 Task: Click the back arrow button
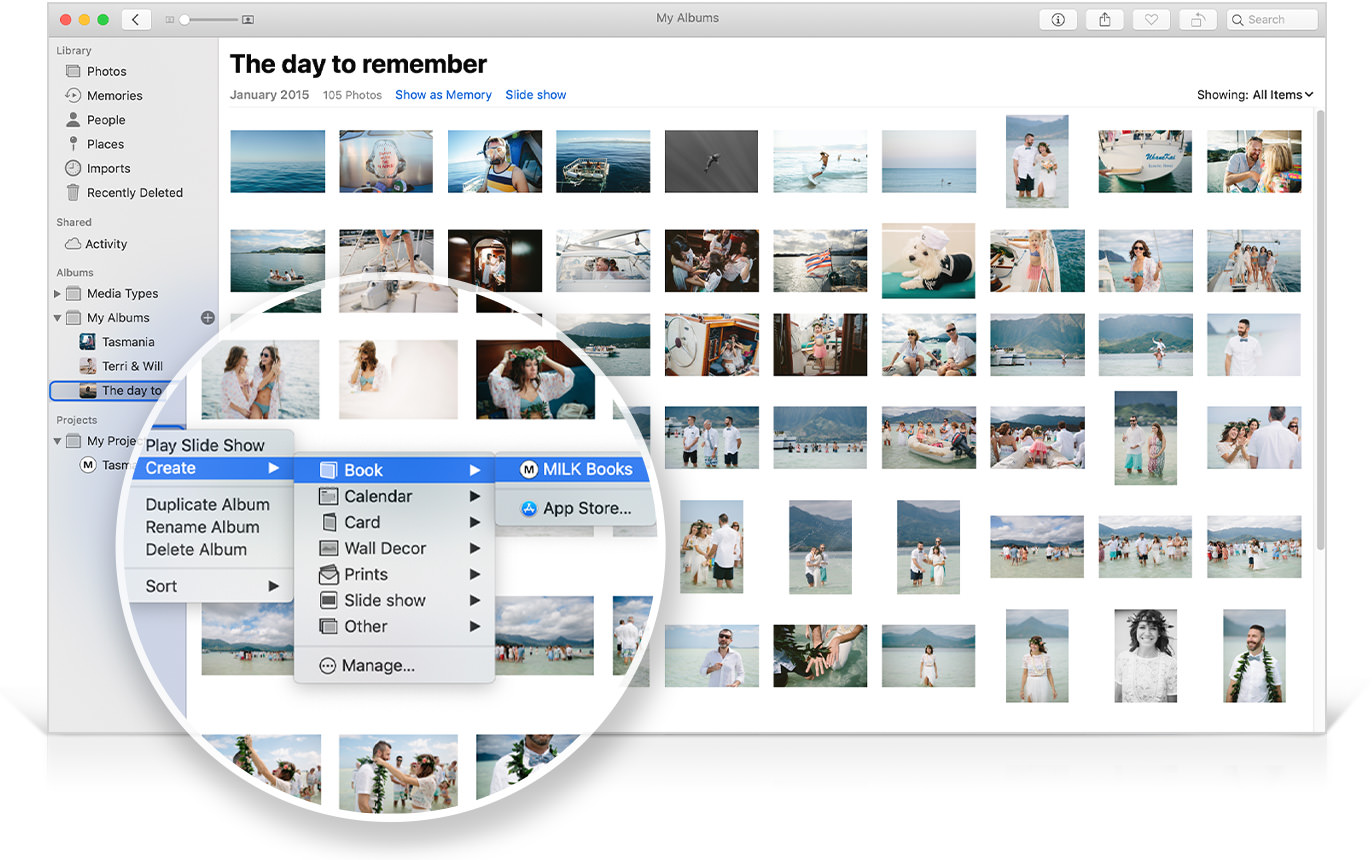tap(136, 18)
